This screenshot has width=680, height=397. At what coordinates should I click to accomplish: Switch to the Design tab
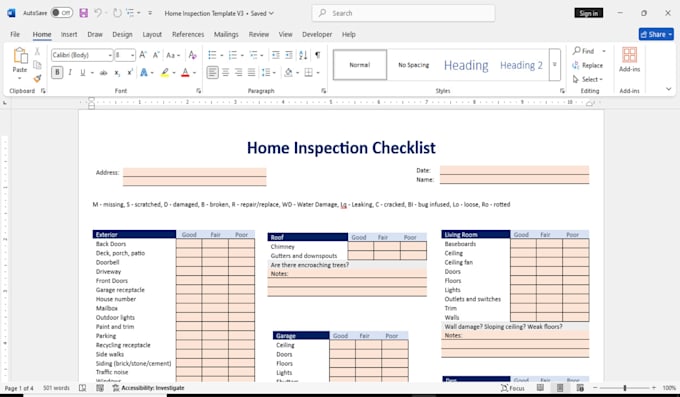[x=122, y=34]
